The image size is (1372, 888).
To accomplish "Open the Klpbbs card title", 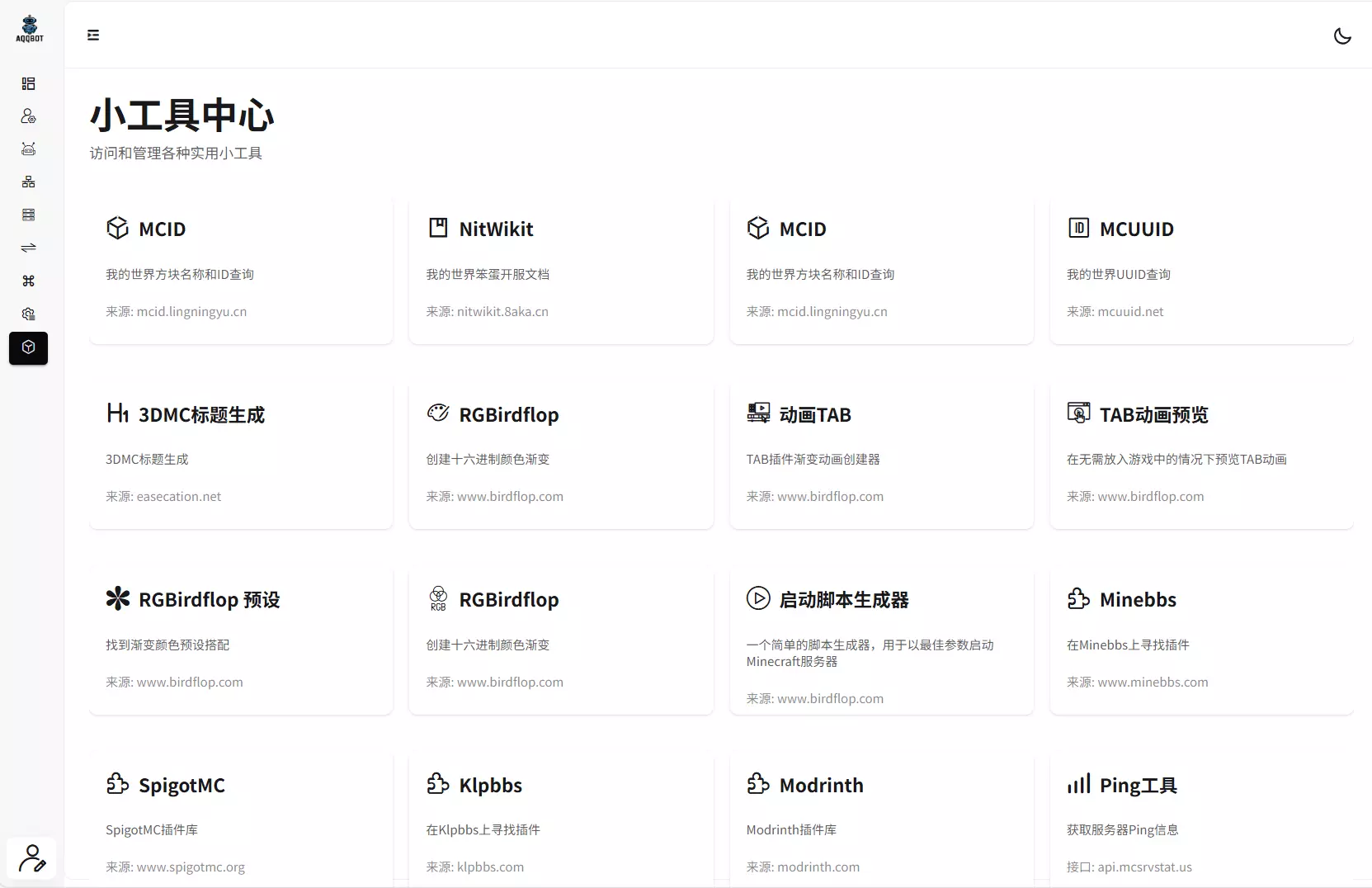I will click(490, 786).
